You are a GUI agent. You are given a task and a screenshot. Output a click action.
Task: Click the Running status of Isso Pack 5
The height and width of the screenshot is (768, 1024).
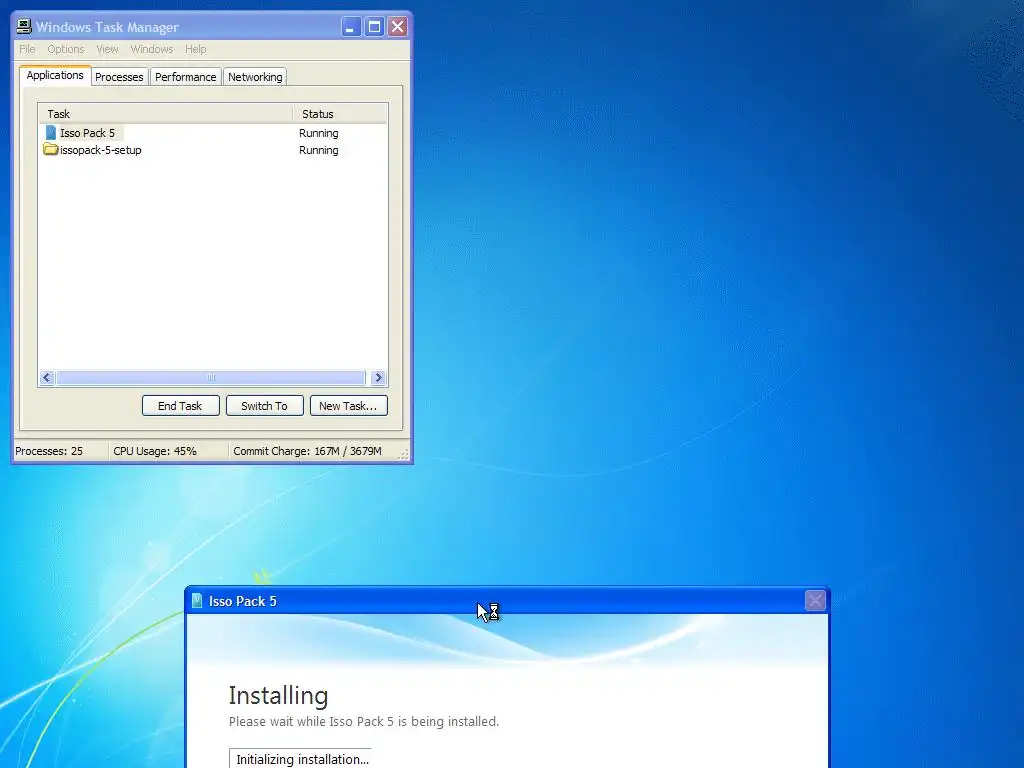(319, 133)
